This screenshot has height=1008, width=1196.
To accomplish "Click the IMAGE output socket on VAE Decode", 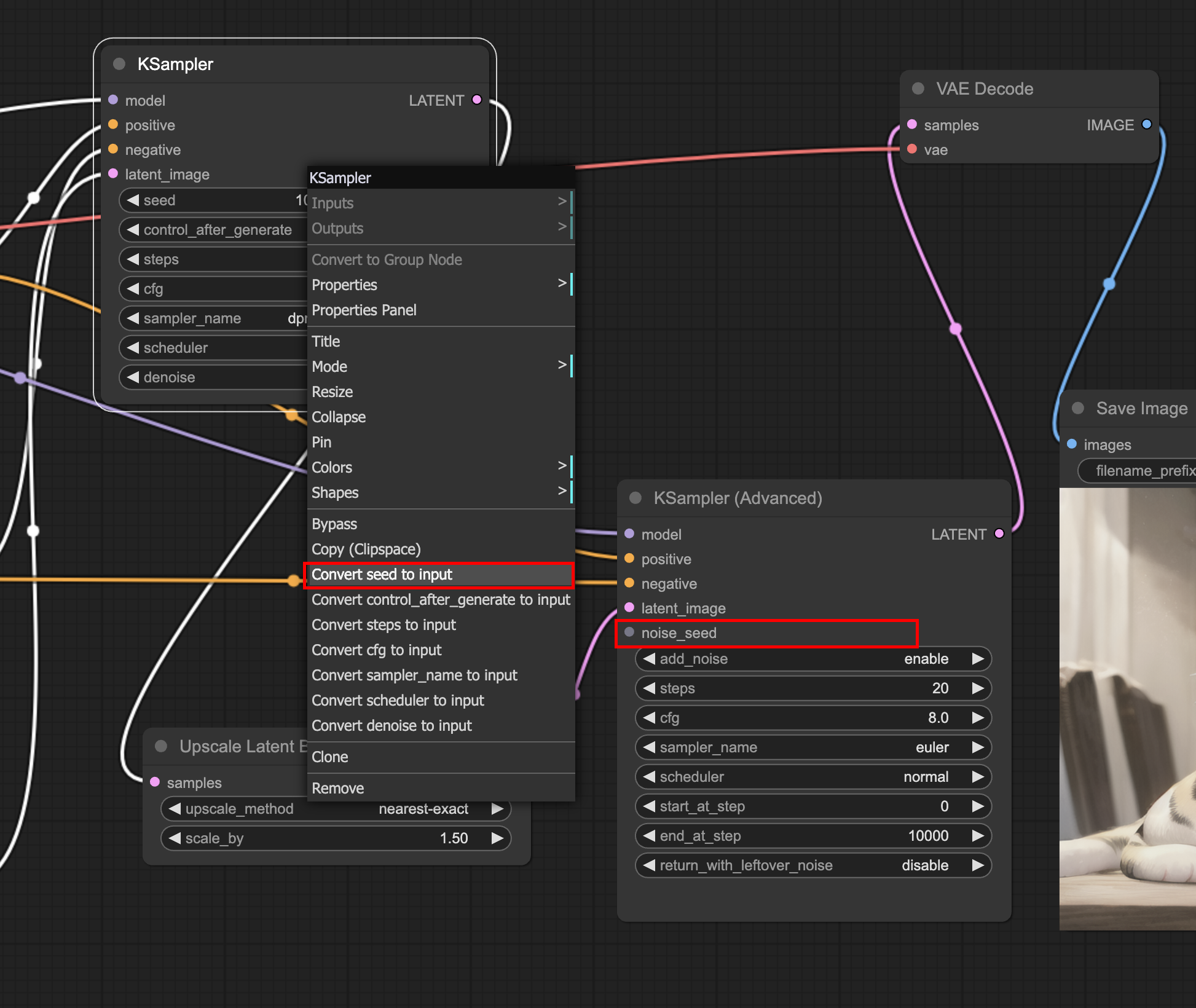I will (x=1147, y=124).
